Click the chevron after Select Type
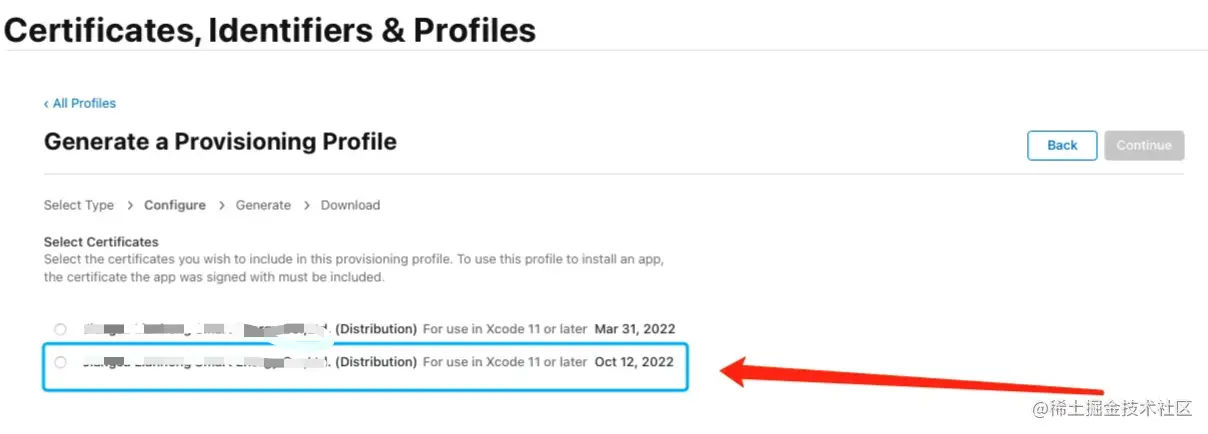The height and width of the screenshot is (434, 1208). (130, 205)
